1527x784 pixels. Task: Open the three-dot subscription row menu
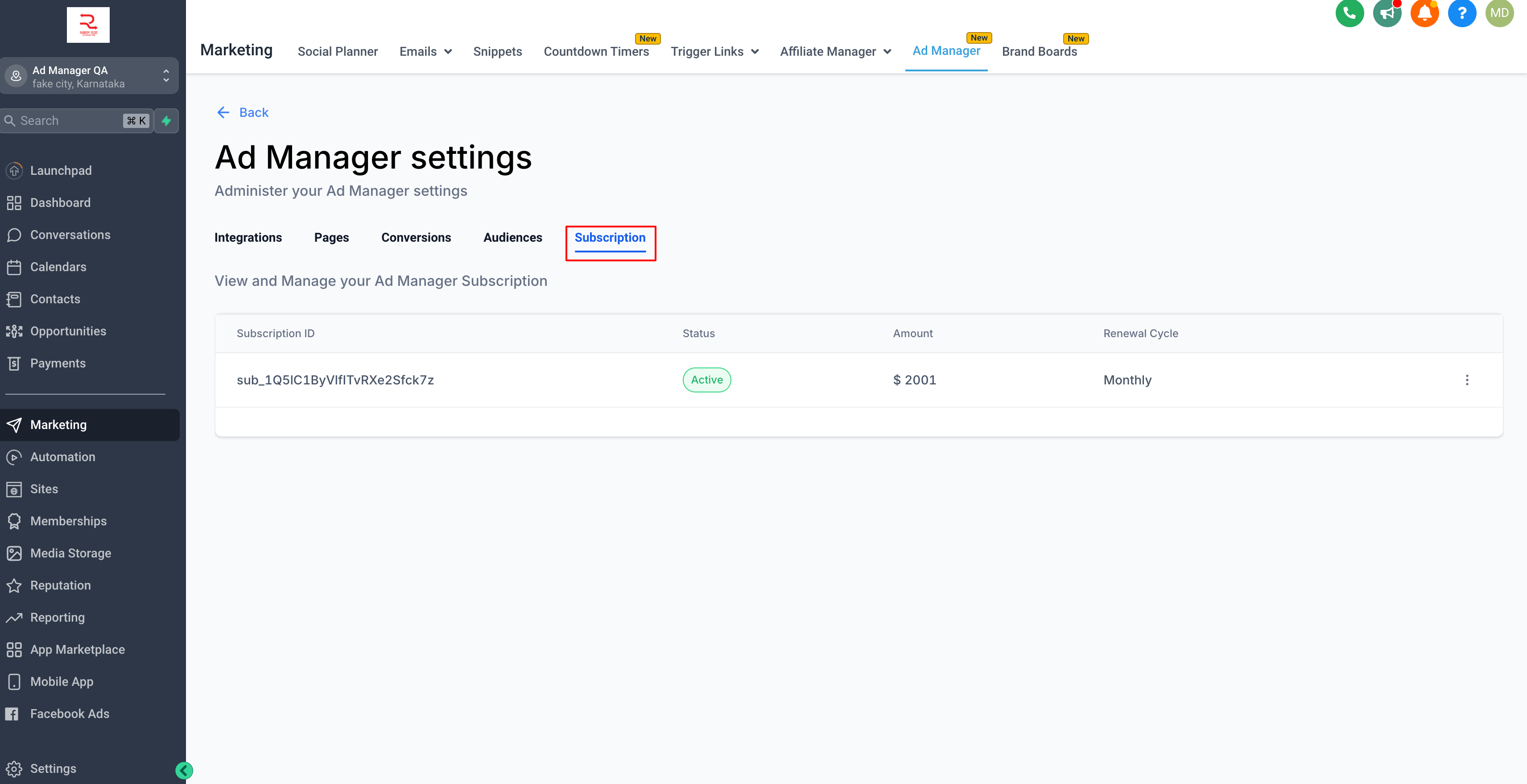point(1466,380)
